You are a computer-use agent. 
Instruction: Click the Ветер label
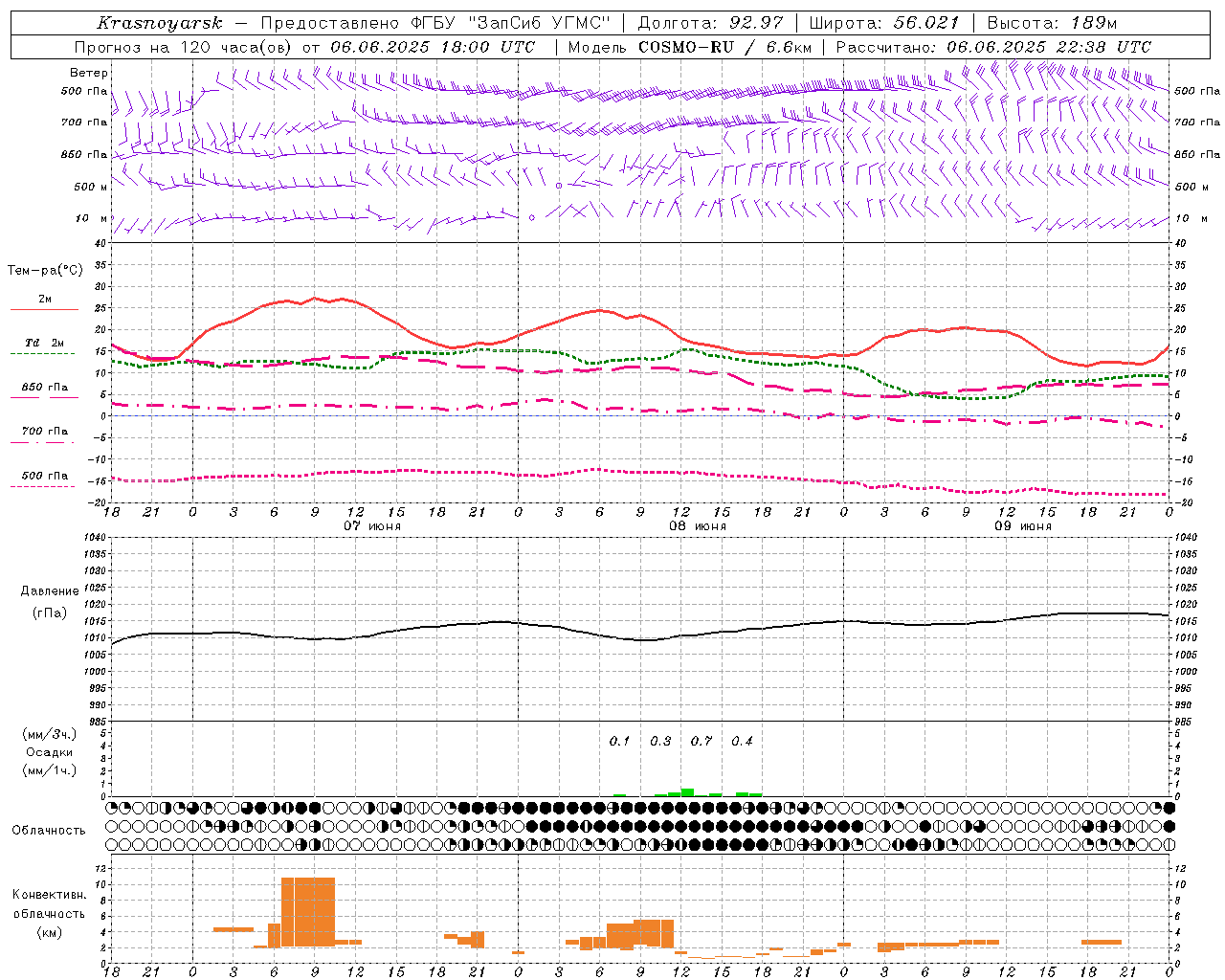pyautogui.click(x=89, y=73)
